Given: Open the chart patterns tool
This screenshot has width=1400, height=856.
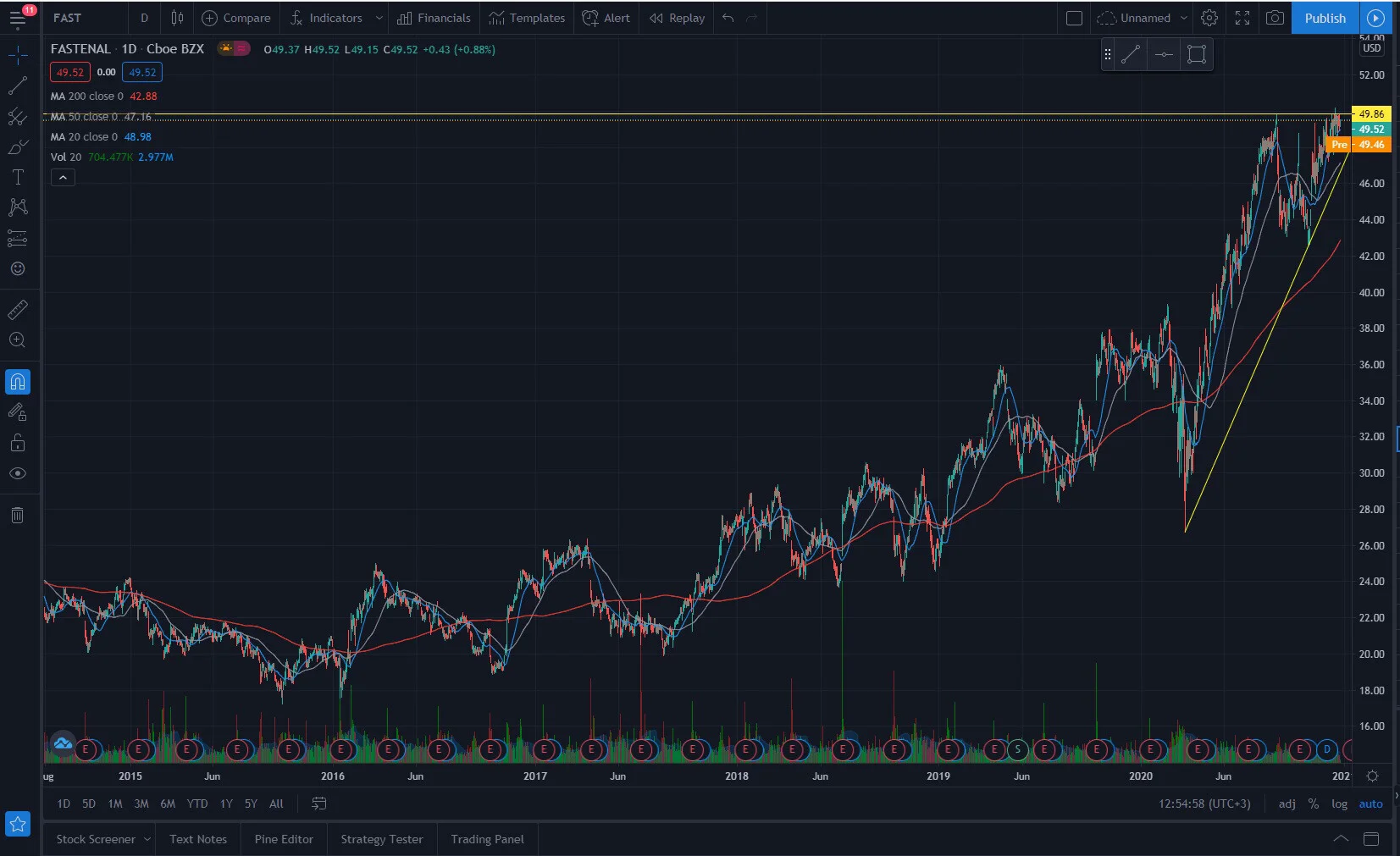Looking at the screenshot, I should pos(18,207).
